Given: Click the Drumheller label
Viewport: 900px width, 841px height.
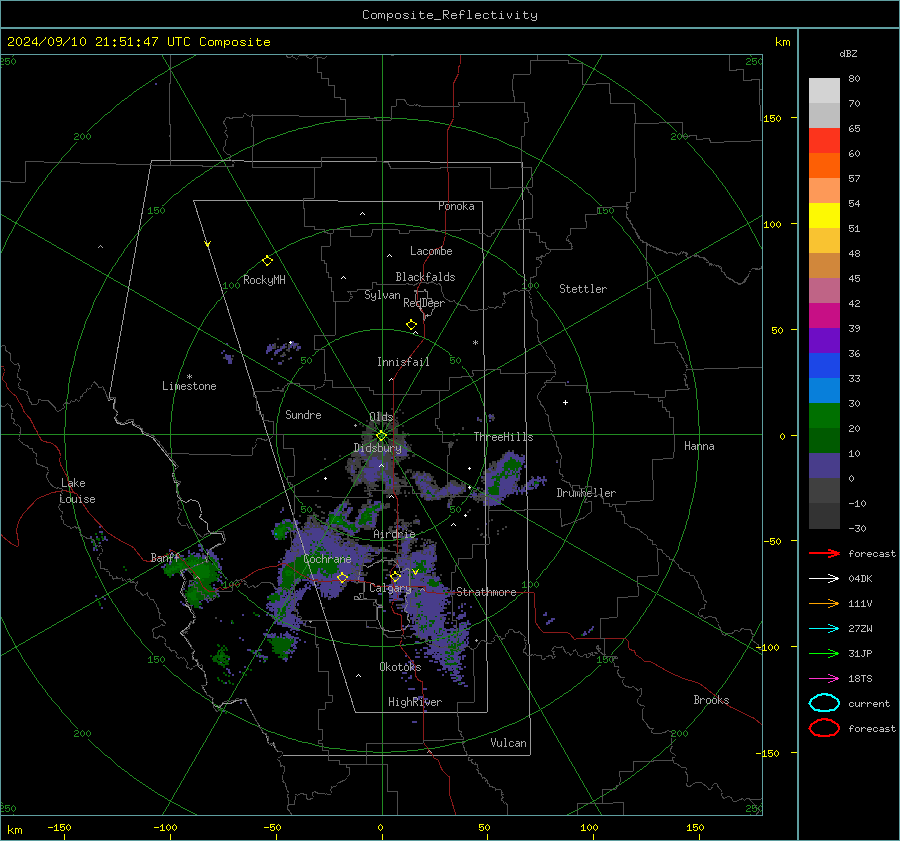Looking at the screenshot, I should pyautogui.click(x=586, y=493).
